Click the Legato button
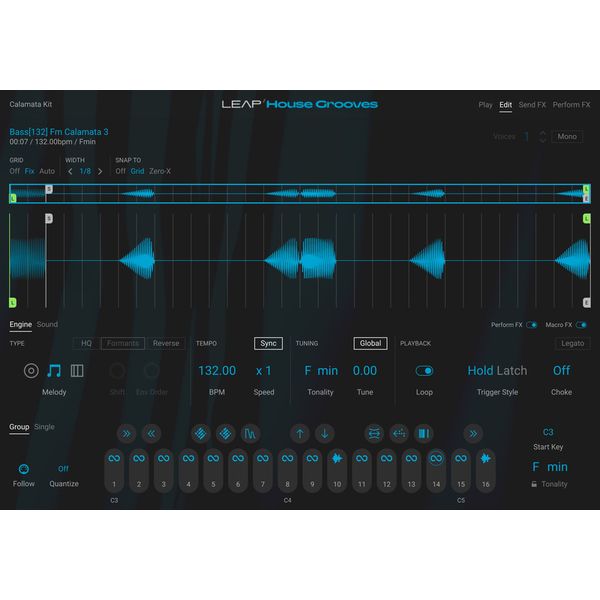Image resolution: width=600 pixels, height=600 pixels. click(x=572, y=343)
